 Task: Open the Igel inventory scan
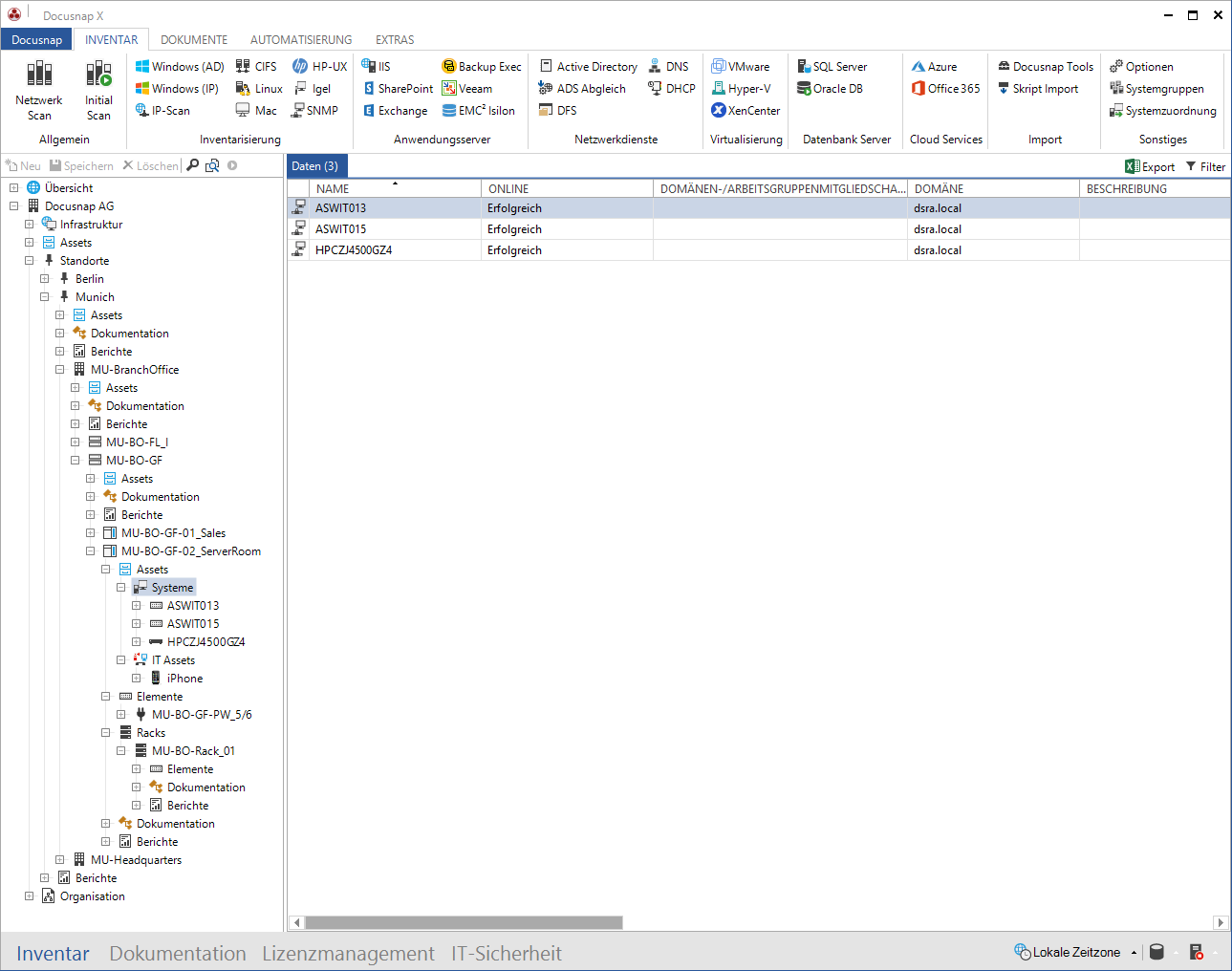(312, 89)
